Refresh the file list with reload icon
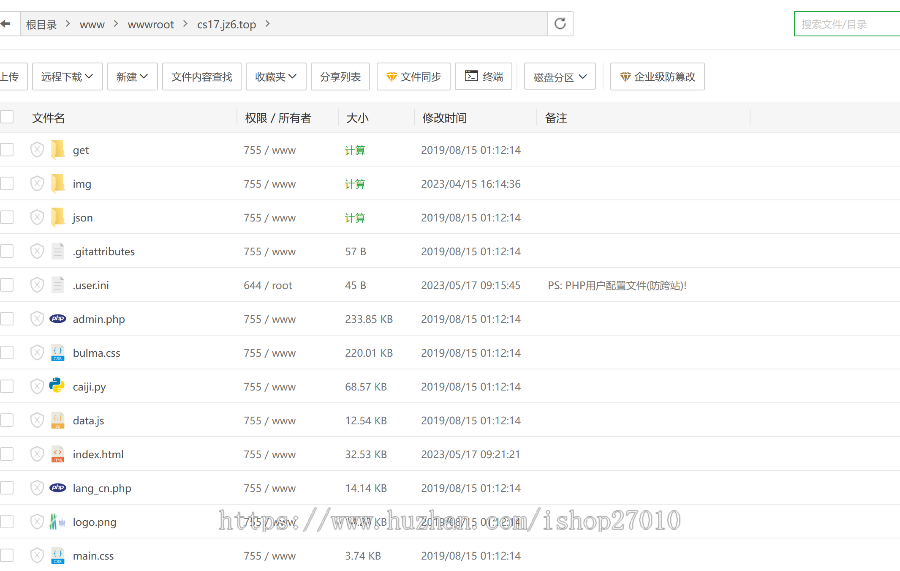 click(x=560, y=24)
